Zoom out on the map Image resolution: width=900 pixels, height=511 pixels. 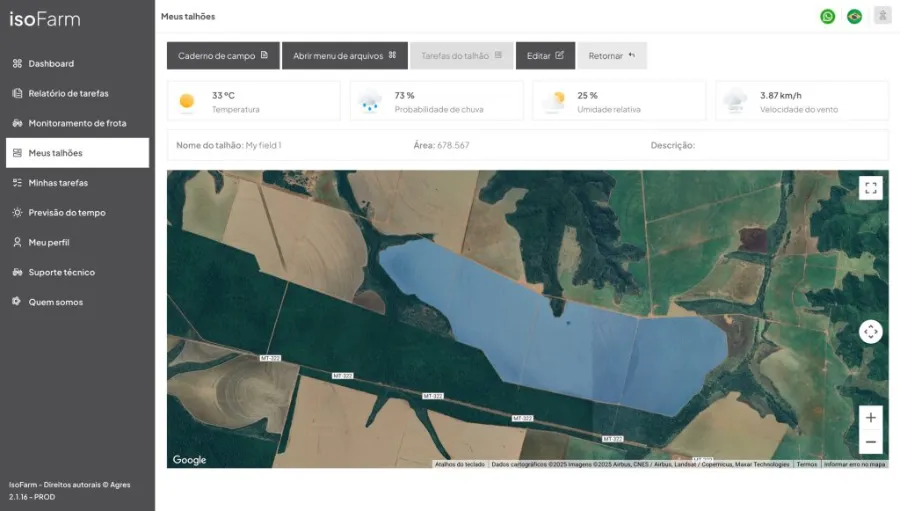[871, 442]
